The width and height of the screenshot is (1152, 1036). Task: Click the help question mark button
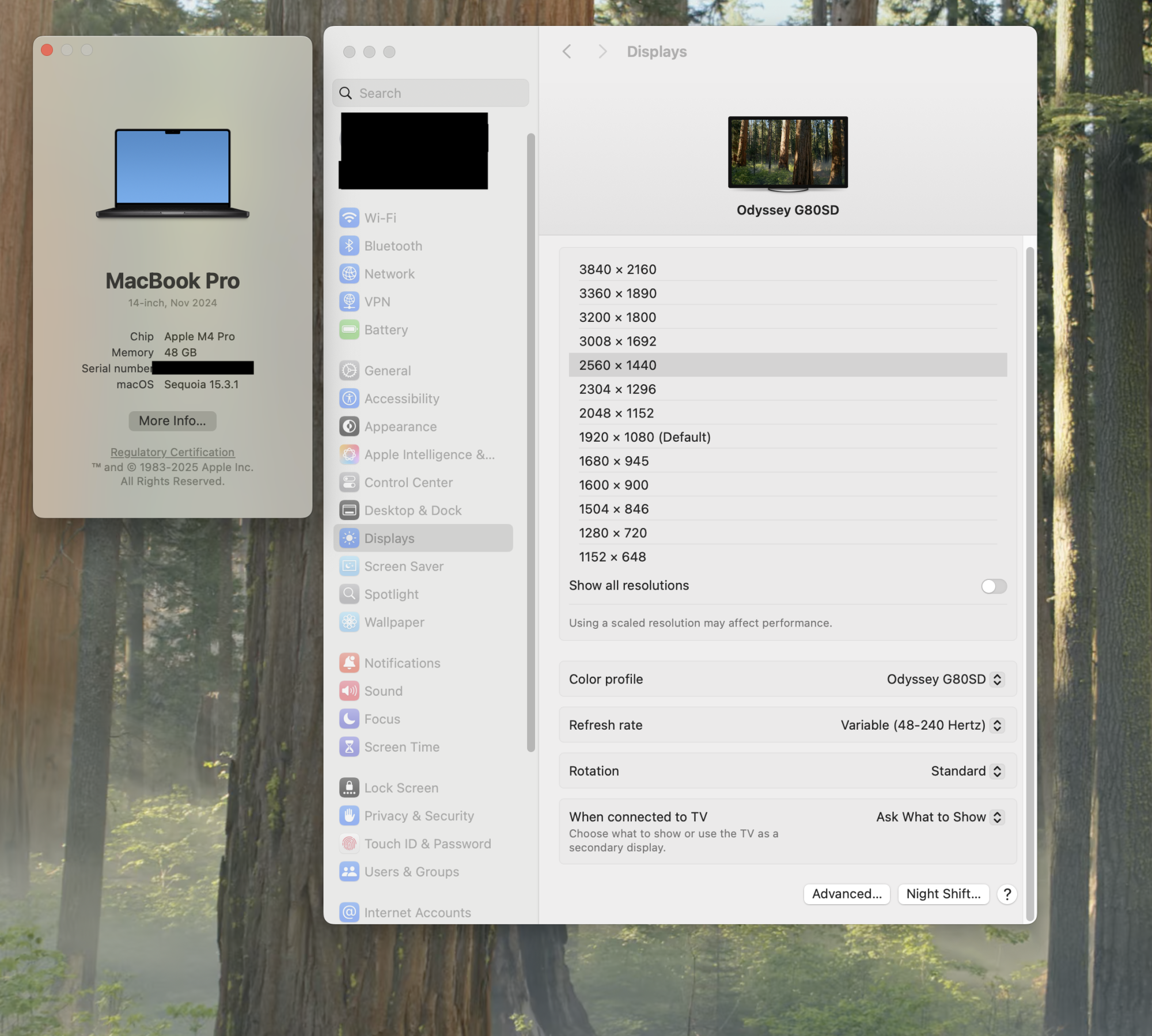point(1007,894)
